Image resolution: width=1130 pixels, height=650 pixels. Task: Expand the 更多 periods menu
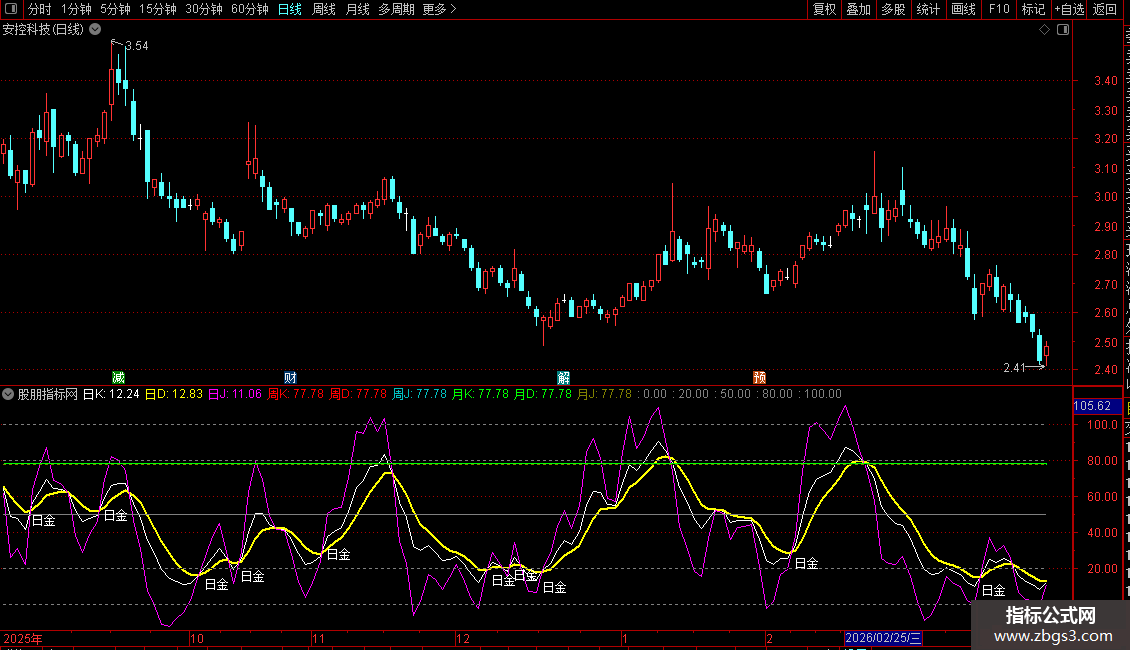pos(439,9)
